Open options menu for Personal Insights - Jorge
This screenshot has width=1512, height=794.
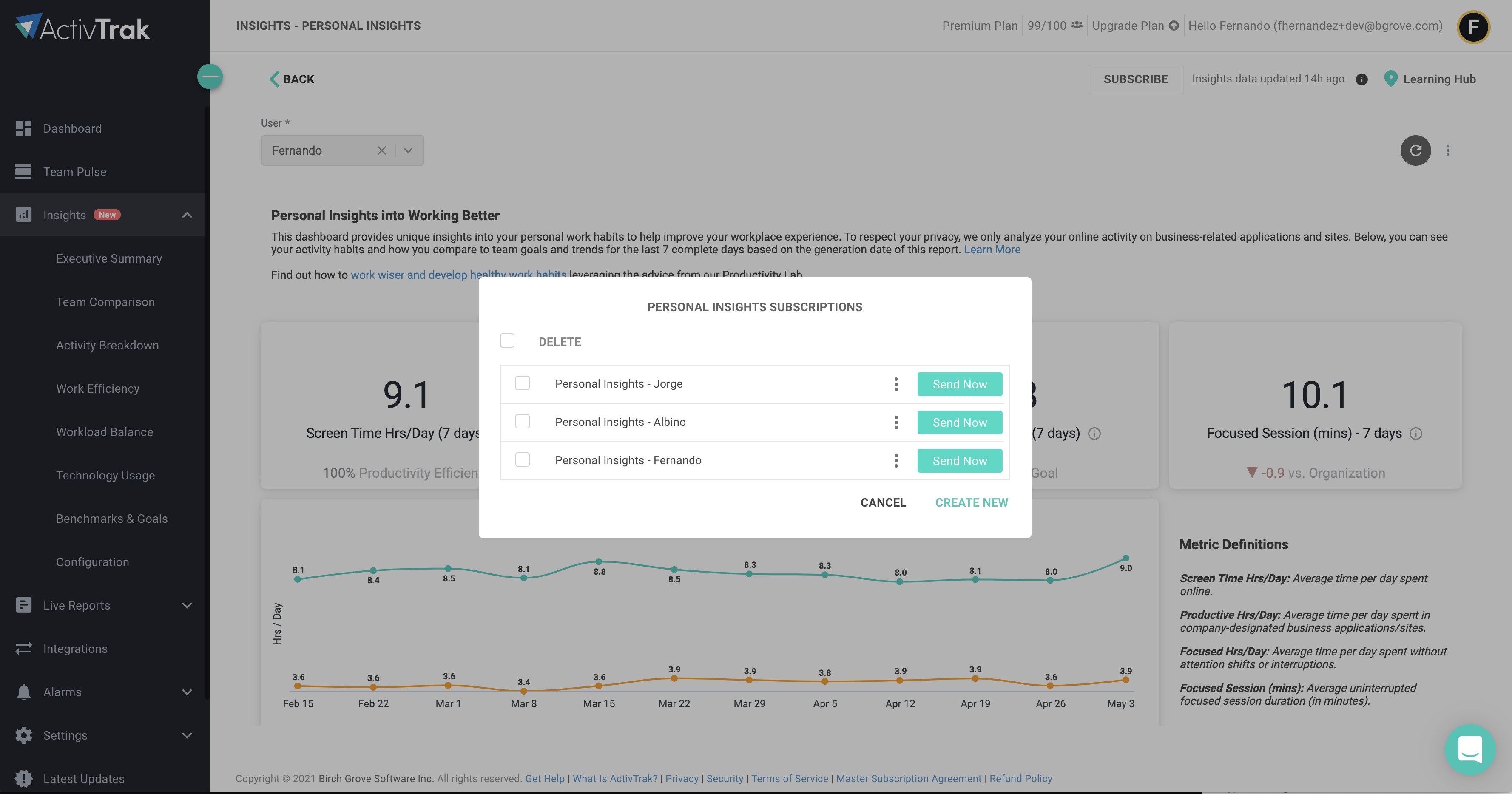[x=896, y=384]
